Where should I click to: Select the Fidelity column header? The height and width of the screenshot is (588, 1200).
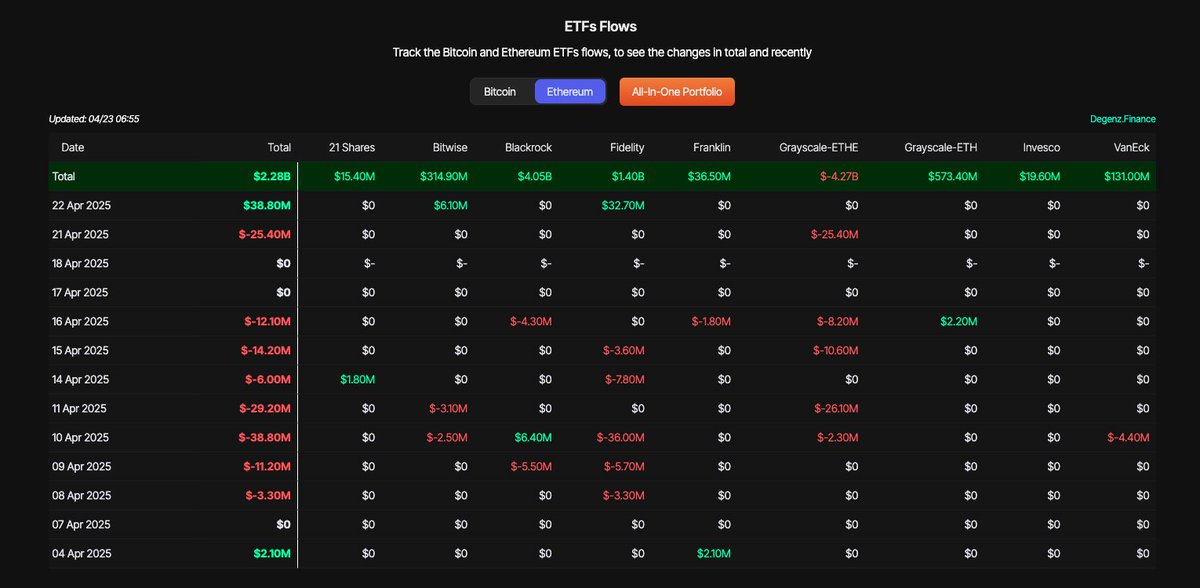[x=627, y=147]
